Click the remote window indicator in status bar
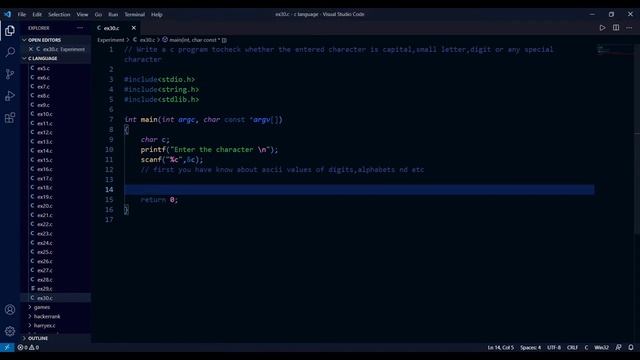The height and width of the screenshot is (360, 640). pyautogui.click(x=7, y=347)
